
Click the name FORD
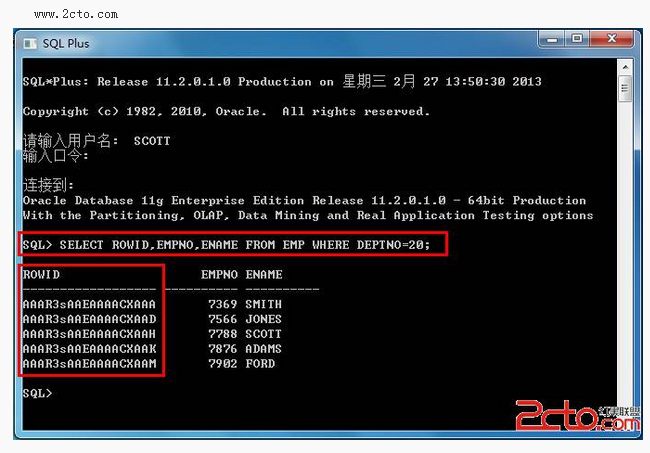point(260,363)
